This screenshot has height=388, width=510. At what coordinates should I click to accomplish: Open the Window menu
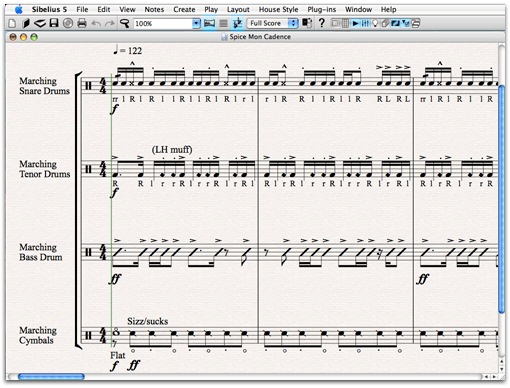coord(358,9)
